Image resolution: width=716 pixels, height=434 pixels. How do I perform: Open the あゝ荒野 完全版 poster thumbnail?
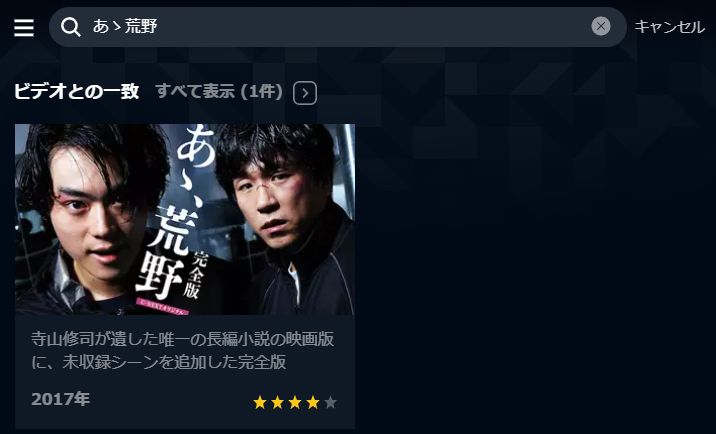tap(185, 219)
